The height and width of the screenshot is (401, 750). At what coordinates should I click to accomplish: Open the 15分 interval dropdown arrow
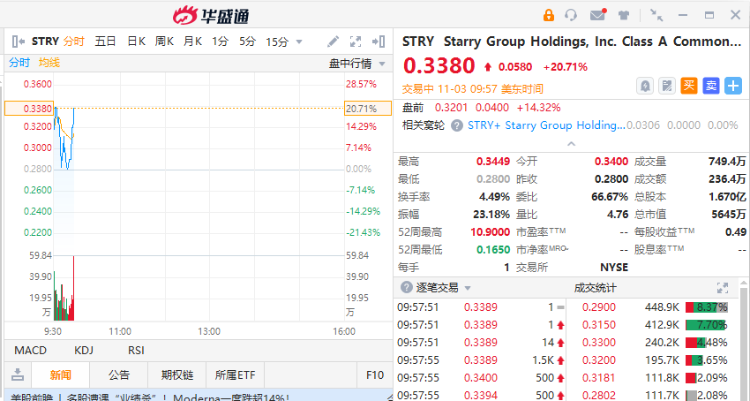click(x=299, y=42)
